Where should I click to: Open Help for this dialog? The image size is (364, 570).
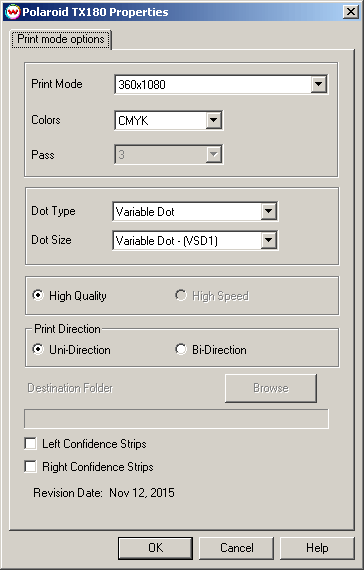click(317, 548)
